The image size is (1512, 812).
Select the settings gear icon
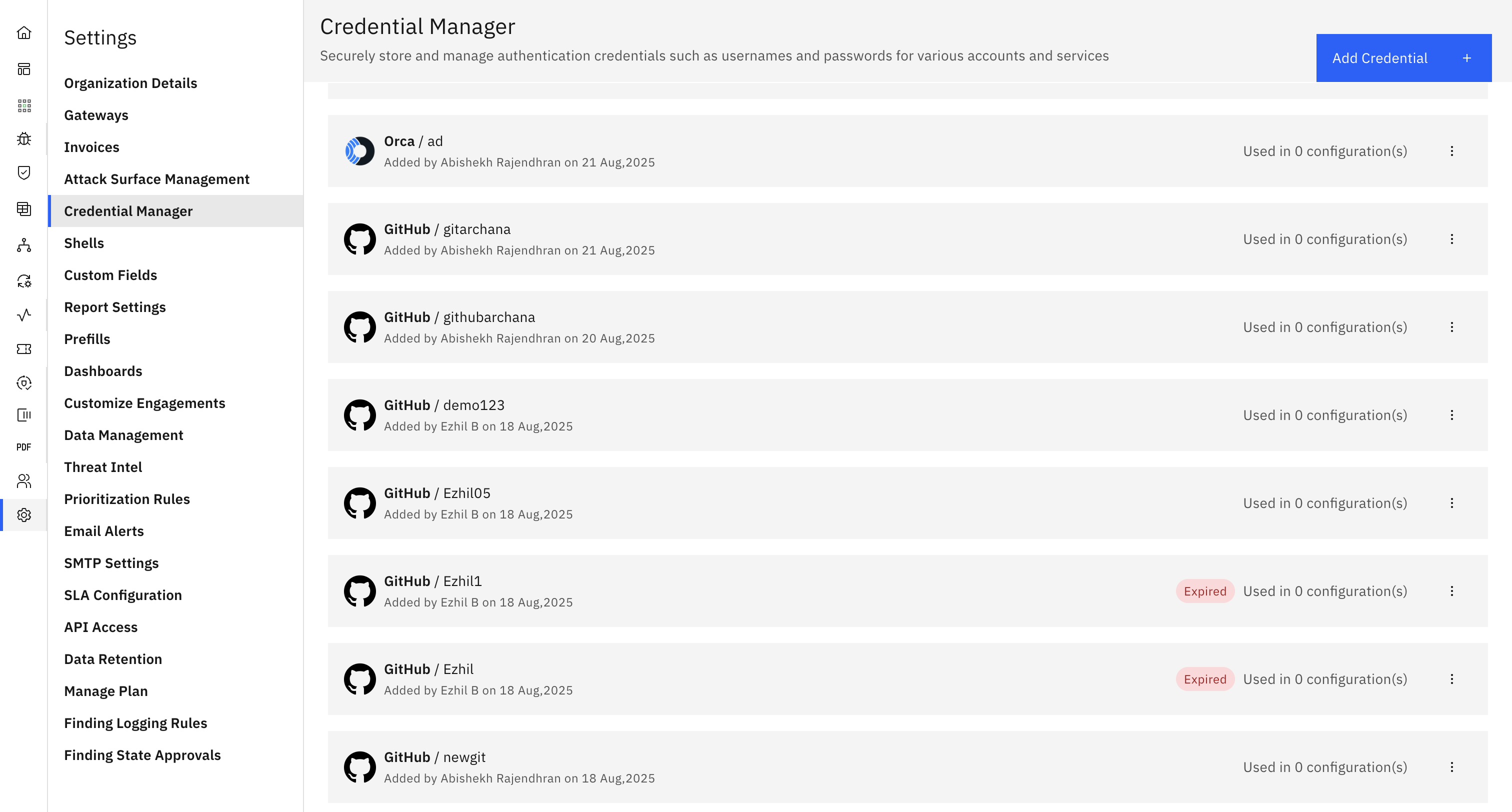(x=24, y=515)
